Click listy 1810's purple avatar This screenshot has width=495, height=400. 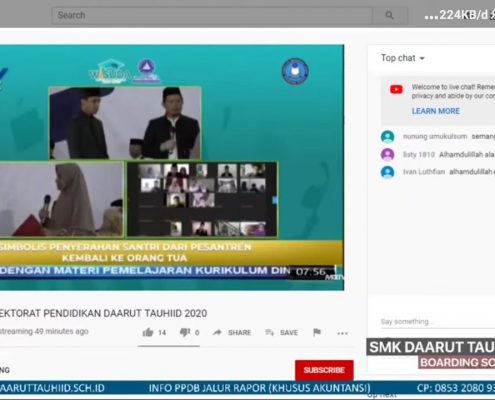tap(387, 154)
